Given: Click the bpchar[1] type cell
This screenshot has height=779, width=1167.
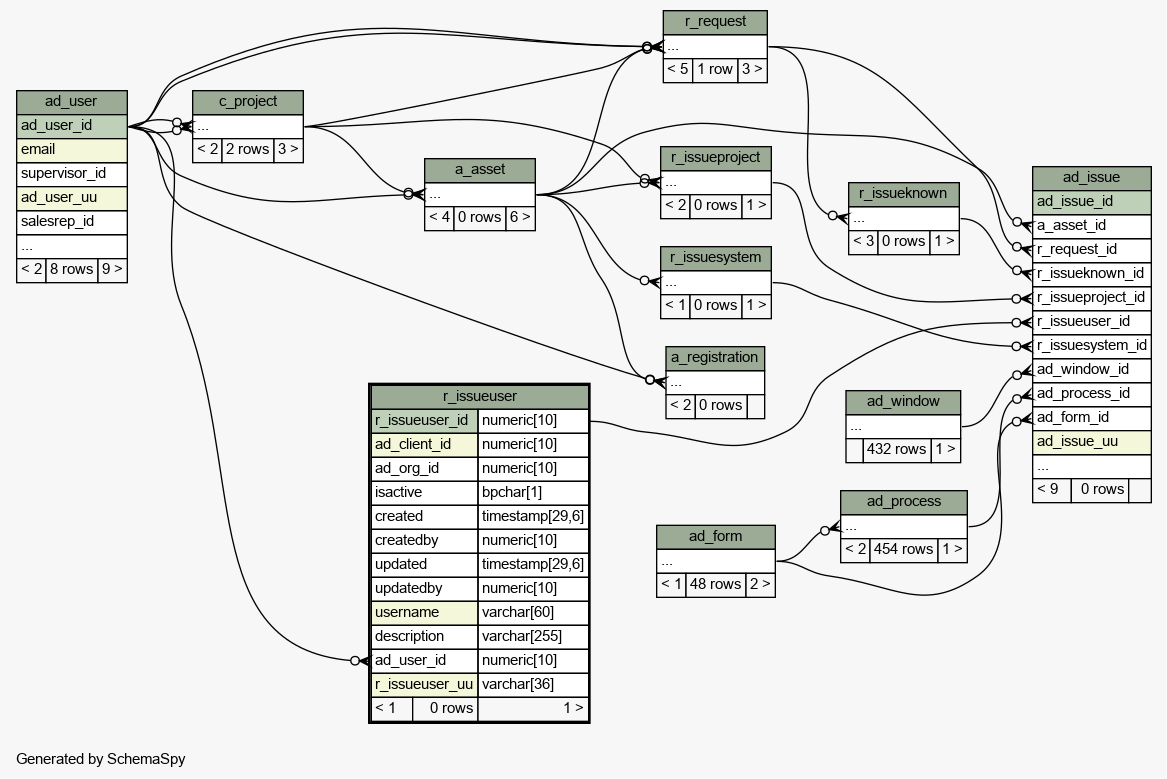Looking at the screenshot, I should [x=533, y=493].
